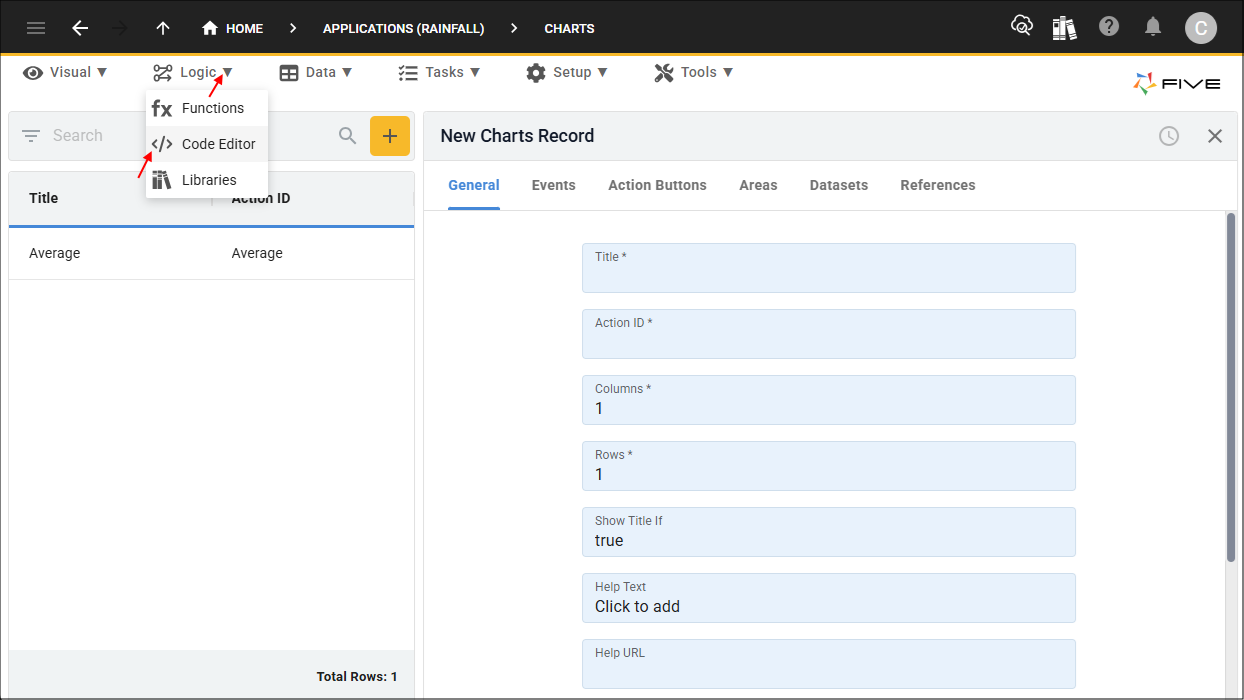
Task: Expand the Data menu
Action: coord(316,72)
